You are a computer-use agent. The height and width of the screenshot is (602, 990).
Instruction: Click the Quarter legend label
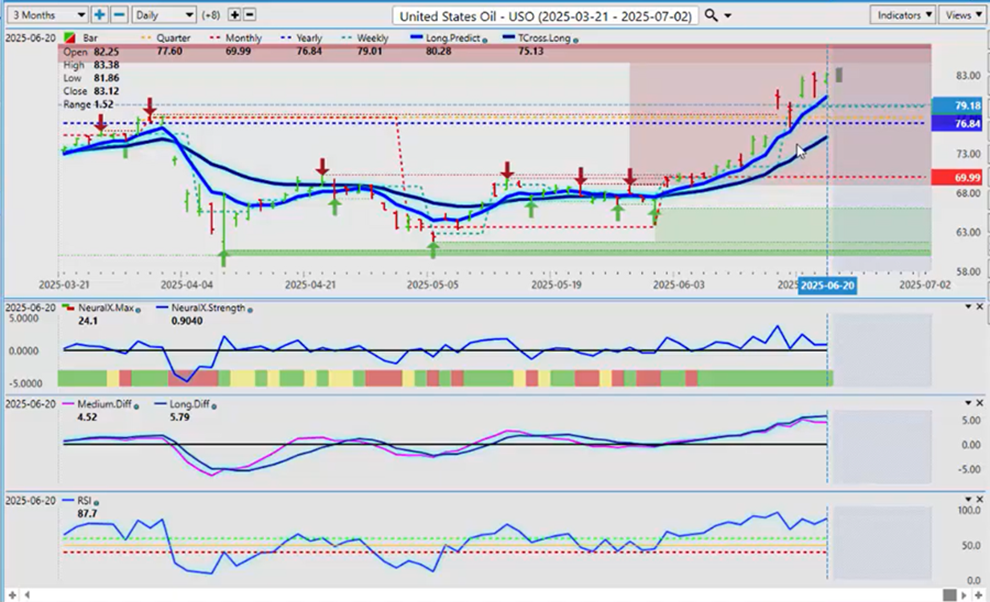(x=173, y=38)
